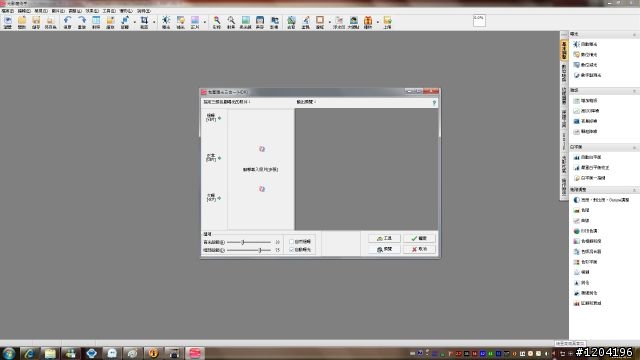This screenshot has width=640, height=360.
Task: Collapse the Exposure (曝光) section in right panel
Action: (634, 34)
